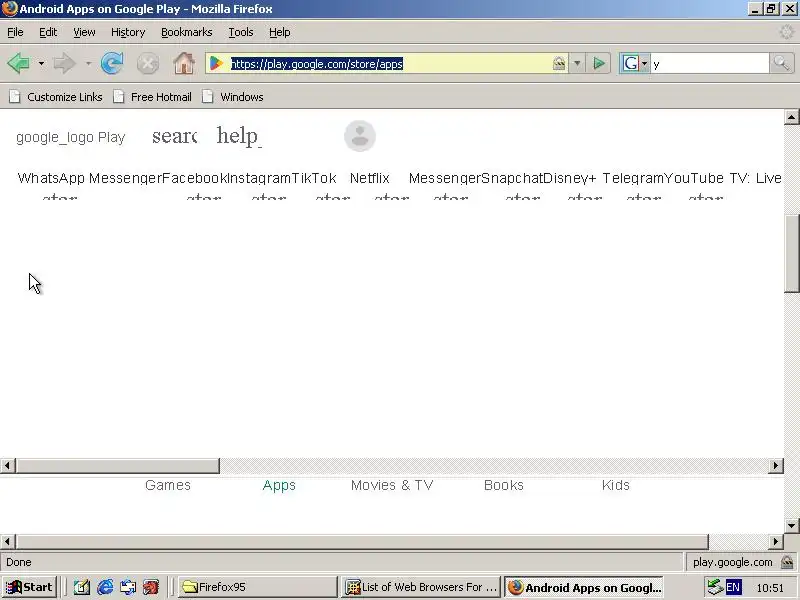This screenshot has width=800, height=600.
Task: Open the Help menu
Action: [x=280, y=32]
